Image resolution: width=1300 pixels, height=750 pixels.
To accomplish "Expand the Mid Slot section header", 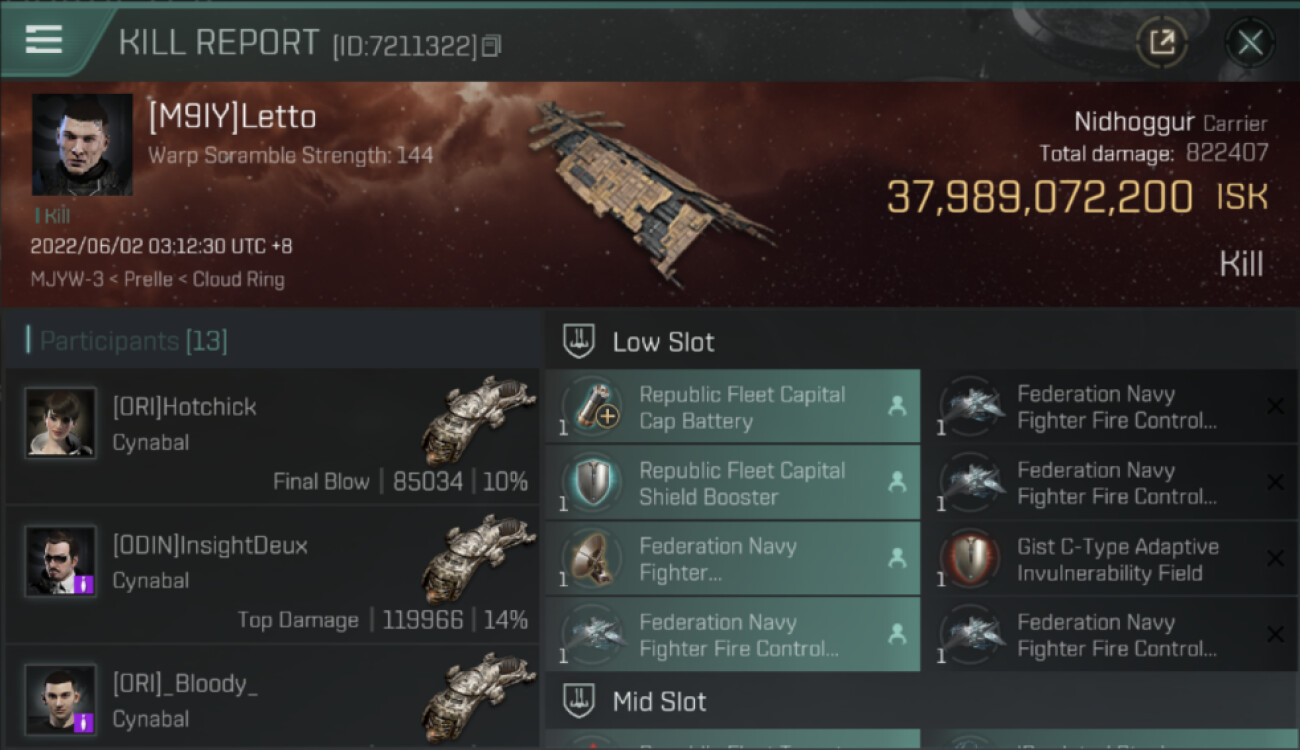I will [x=659, y=701].
